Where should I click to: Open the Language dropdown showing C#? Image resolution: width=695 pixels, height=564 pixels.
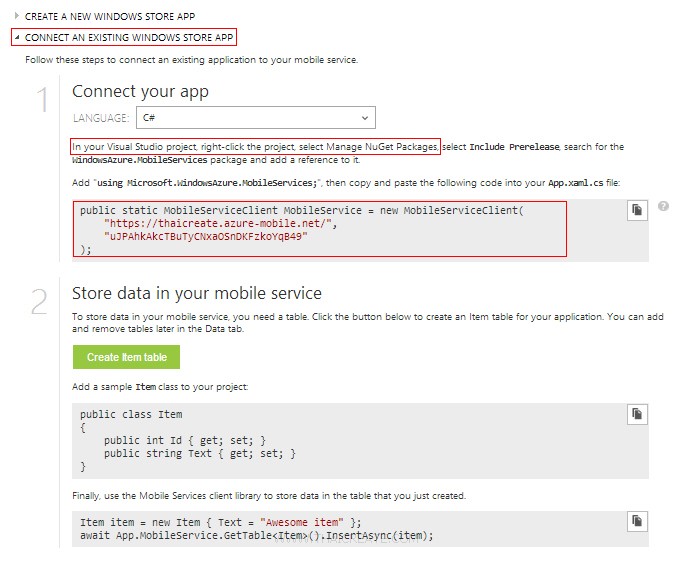pyautogui.click(x=256, y=118)
